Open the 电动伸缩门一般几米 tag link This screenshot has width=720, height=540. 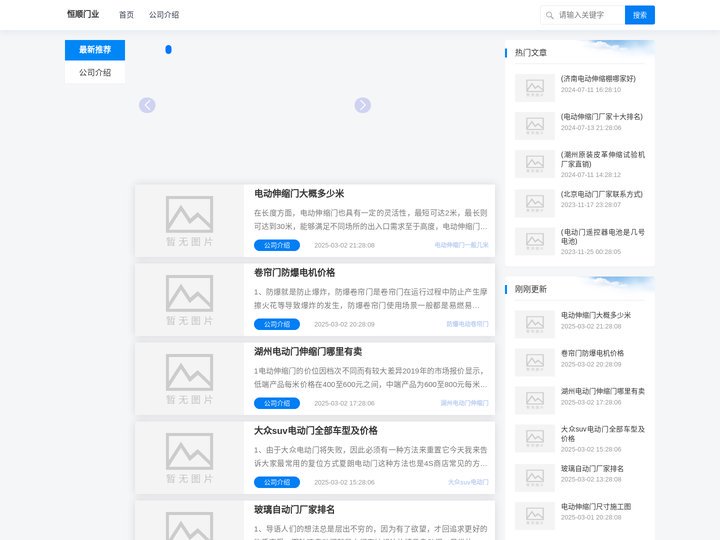[x=461, y=245]
